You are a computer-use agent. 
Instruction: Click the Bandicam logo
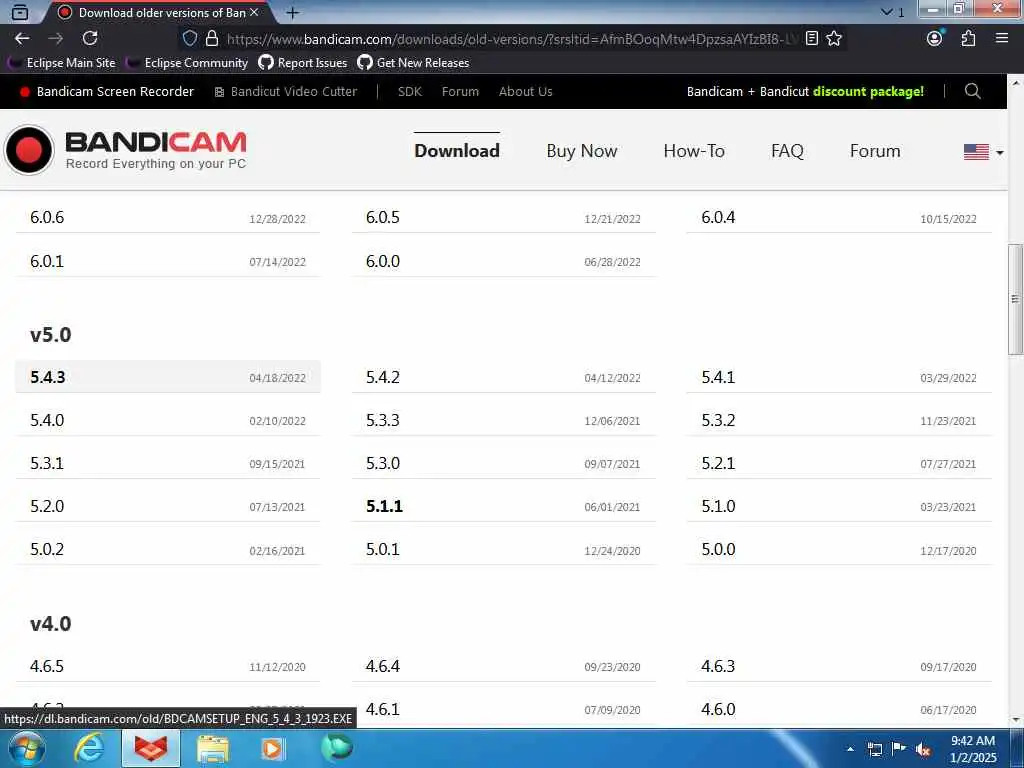pos(125,150)
